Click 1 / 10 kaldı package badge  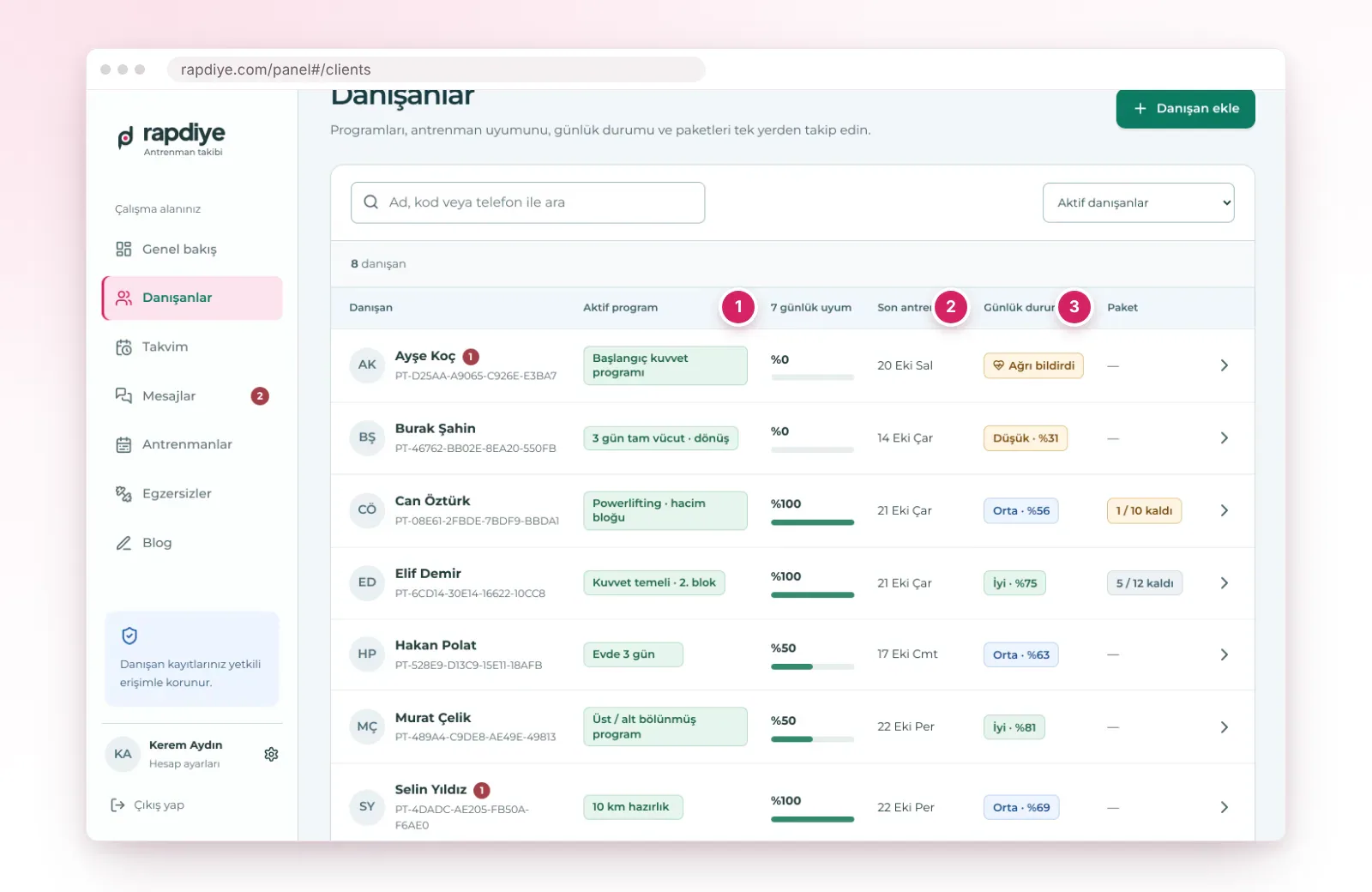1144,510
